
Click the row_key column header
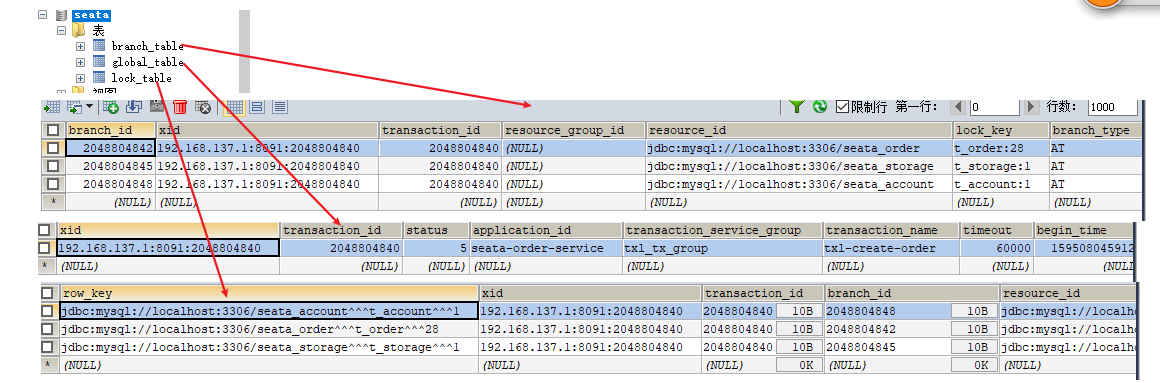(x=269, y=294)
